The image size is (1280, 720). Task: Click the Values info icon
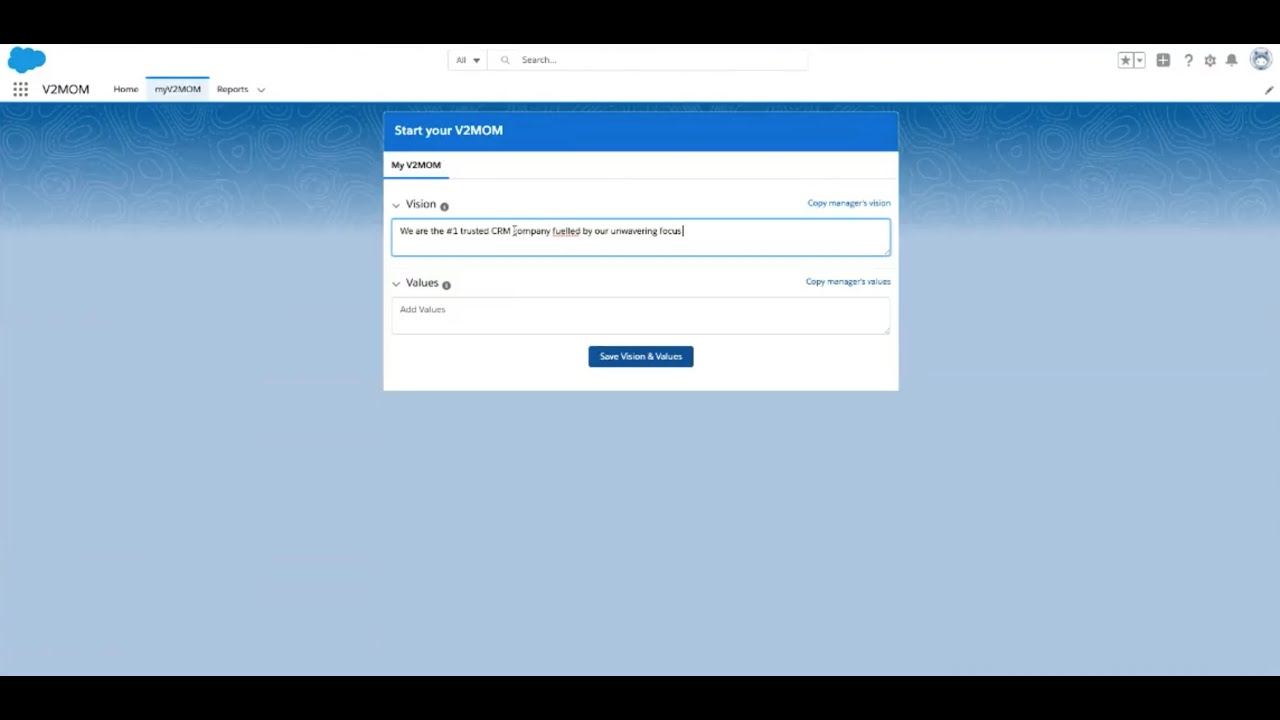click(446, 285)
